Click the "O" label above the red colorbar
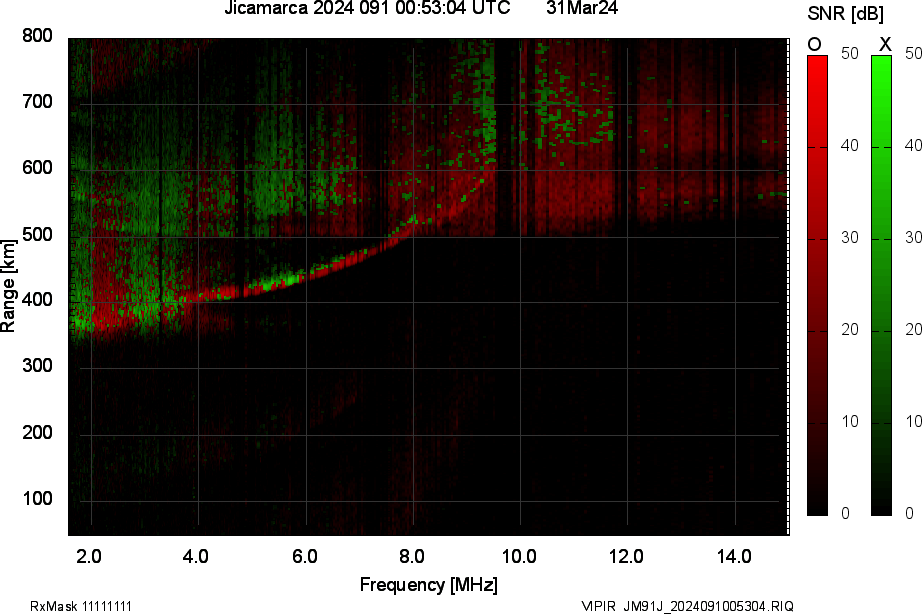The image size is (922, 614). click(x=815, y=44)
